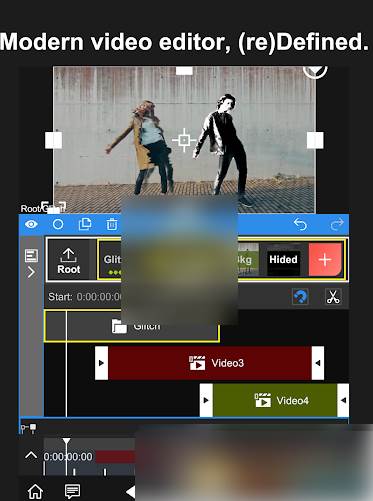Viewport: 373px width, 501px height.
Task: Duplicate the layer with the copy icon
Action: pyautogui.click(x=85, y=224)
